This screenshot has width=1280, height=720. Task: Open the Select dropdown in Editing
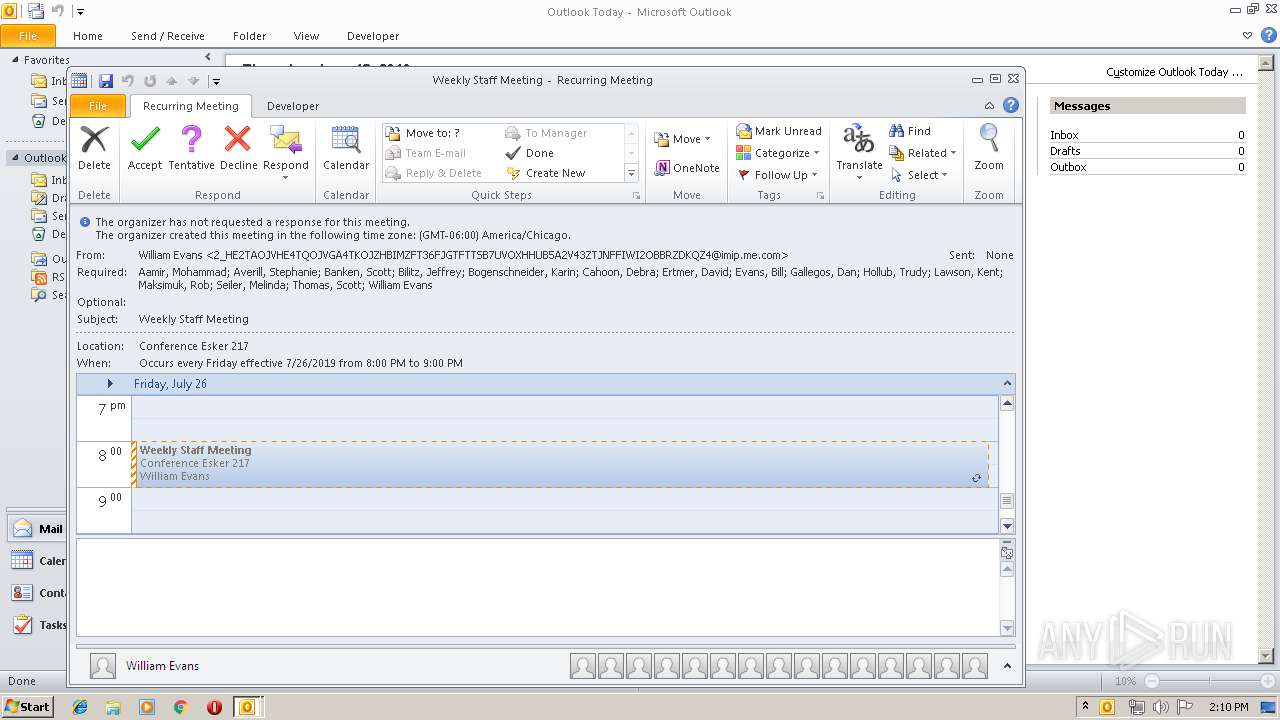(918, 175)
